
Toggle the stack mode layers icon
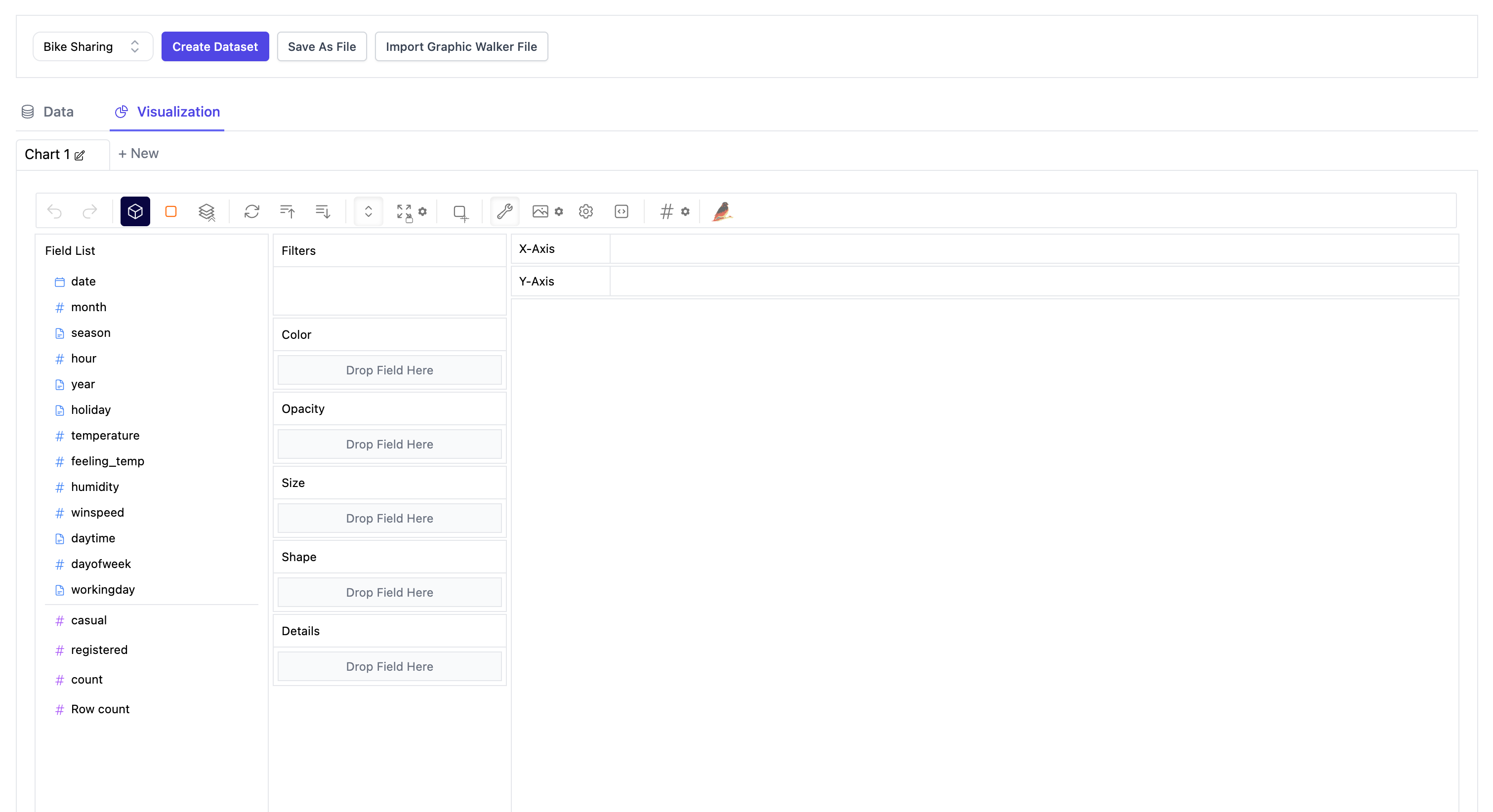pyautogui.click(x=207, y=211)
